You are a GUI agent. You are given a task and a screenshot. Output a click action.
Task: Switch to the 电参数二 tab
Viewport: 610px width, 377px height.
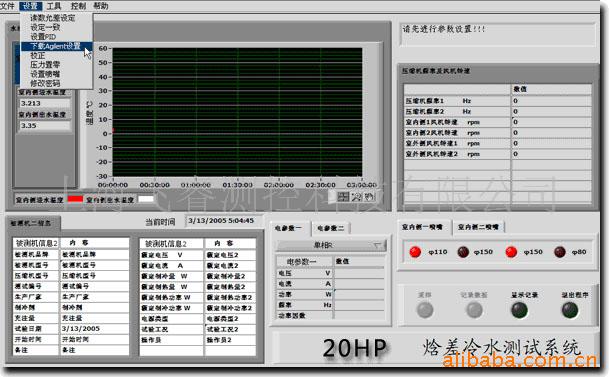click(x=330, y=228)
